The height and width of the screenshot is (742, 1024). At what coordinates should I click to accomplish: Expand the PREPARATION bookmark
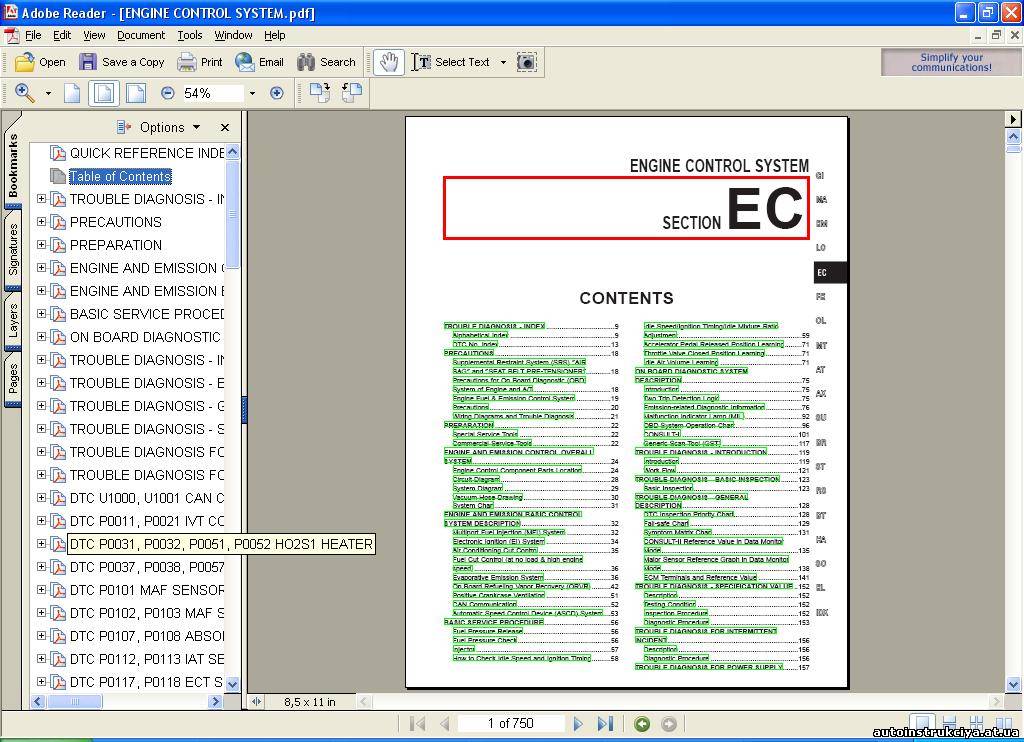41,244
